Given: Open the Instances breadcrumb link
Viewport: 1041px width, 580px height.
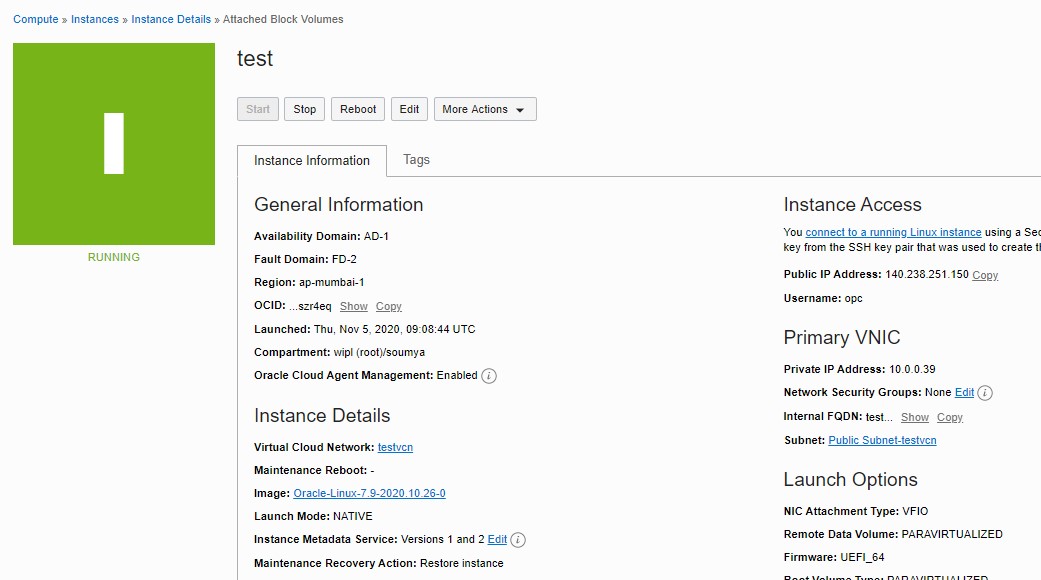Looking at the screenshot, I should coord(94,18).
